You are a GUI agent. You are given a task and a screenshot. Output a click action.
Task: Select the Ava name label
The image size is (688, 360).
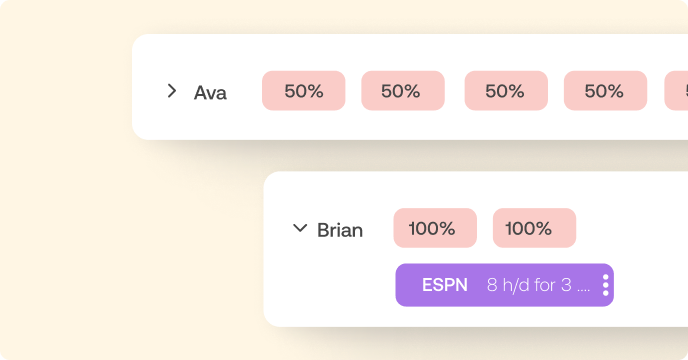point(210,93)
